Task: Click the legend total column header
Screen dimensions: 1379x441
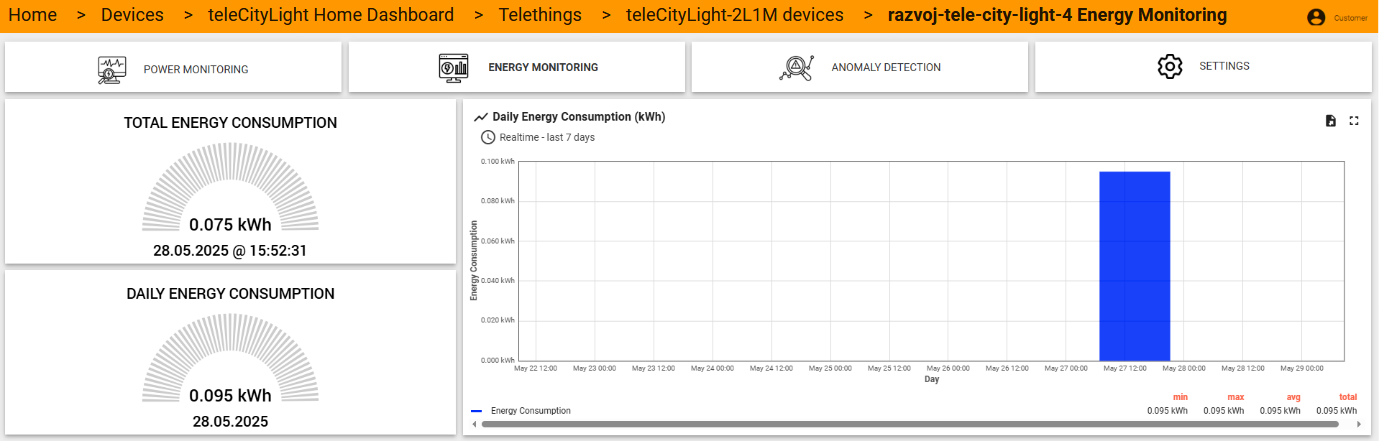Action: point(1348,398)
